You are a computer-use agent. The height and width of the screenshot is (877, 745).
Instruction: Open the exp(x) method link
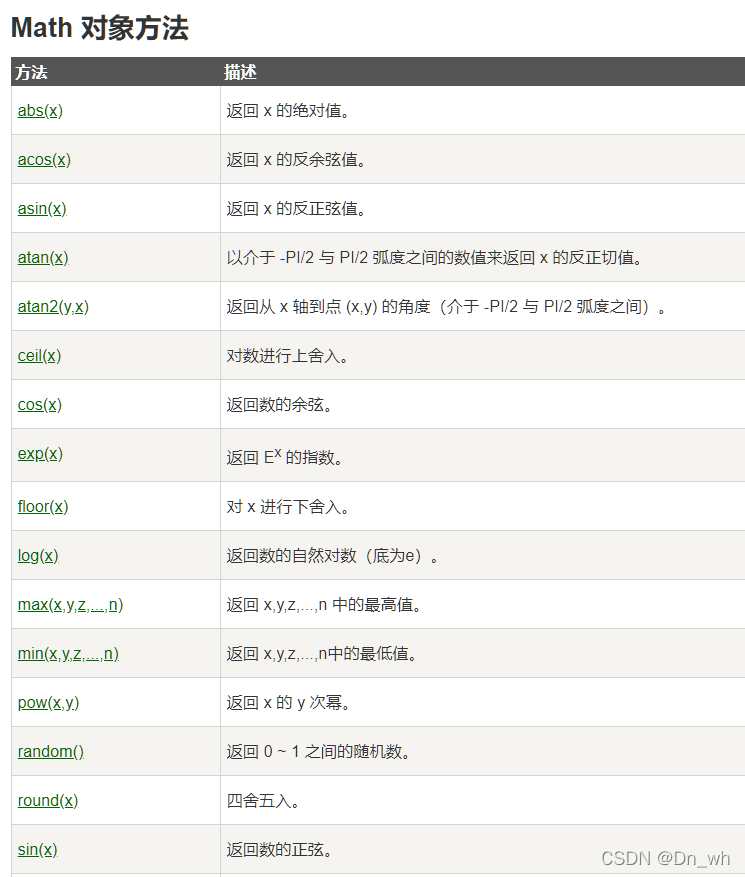tap(40, 454)
